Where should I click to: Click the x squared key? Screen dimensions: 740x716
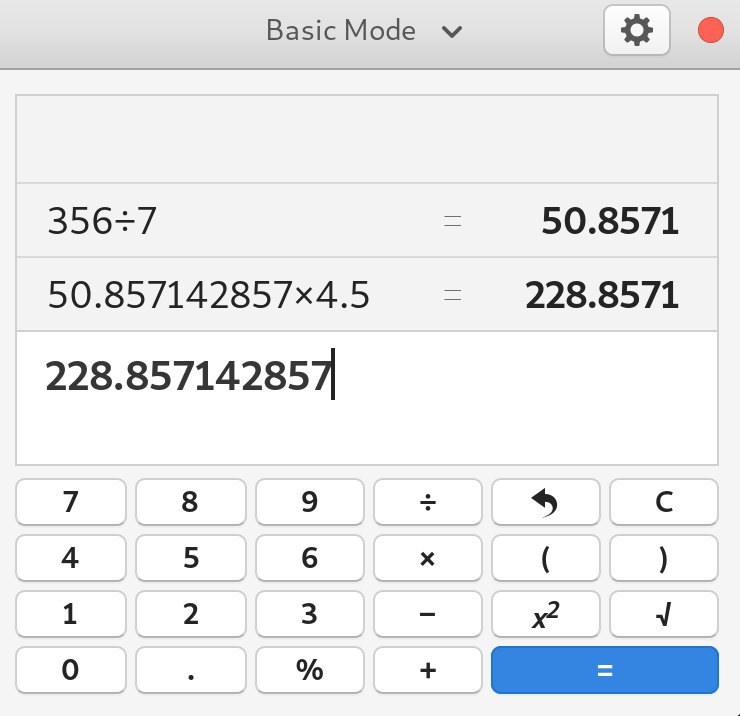tap(546, 614)
